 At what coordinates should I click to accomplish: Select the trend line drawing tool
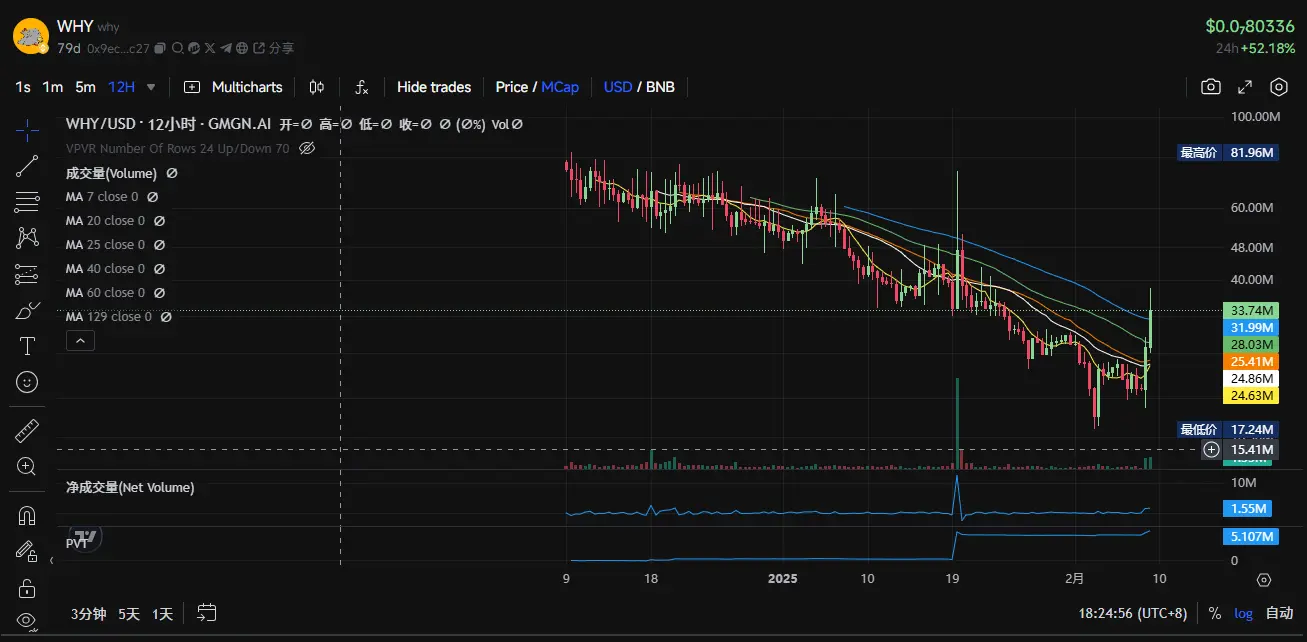pyautogui.click(x=27, y=166)
